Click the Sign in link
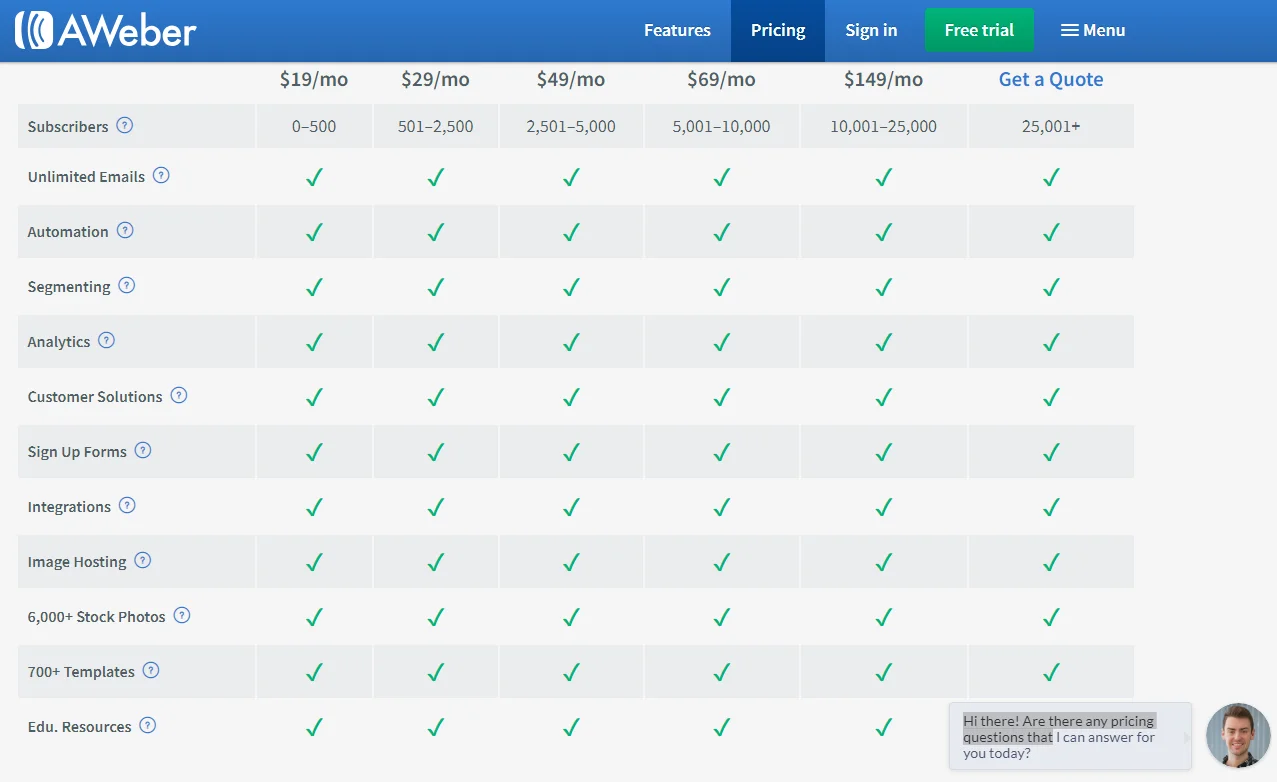Viewport: 1277px width, 782px height. click(x=871, y=30)
